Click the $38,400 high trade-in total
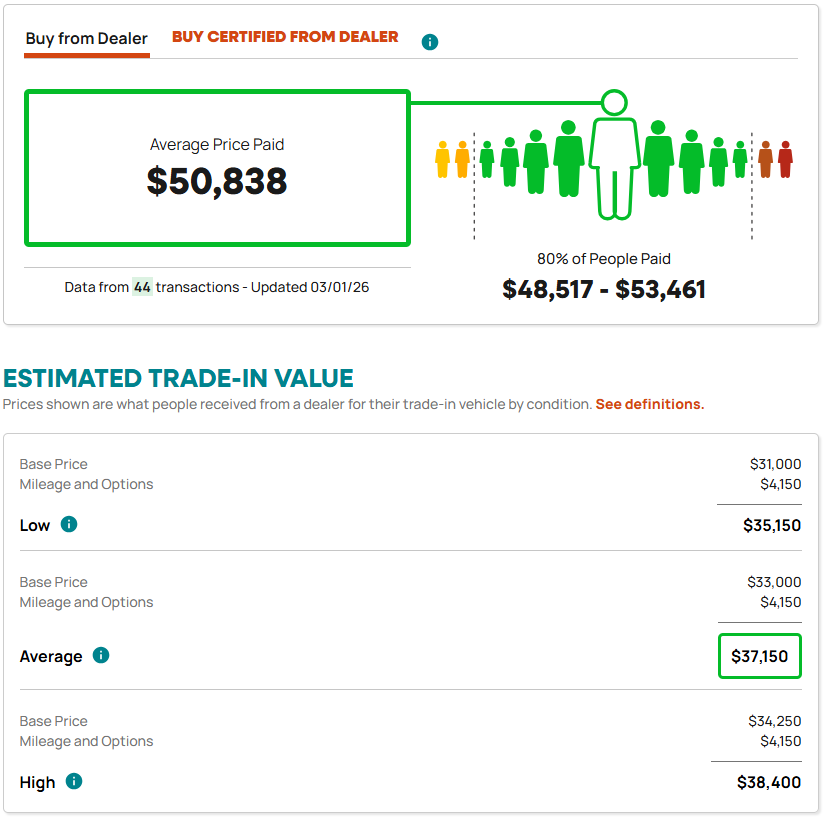Screen dimensions: 824x819 [768, 782]
